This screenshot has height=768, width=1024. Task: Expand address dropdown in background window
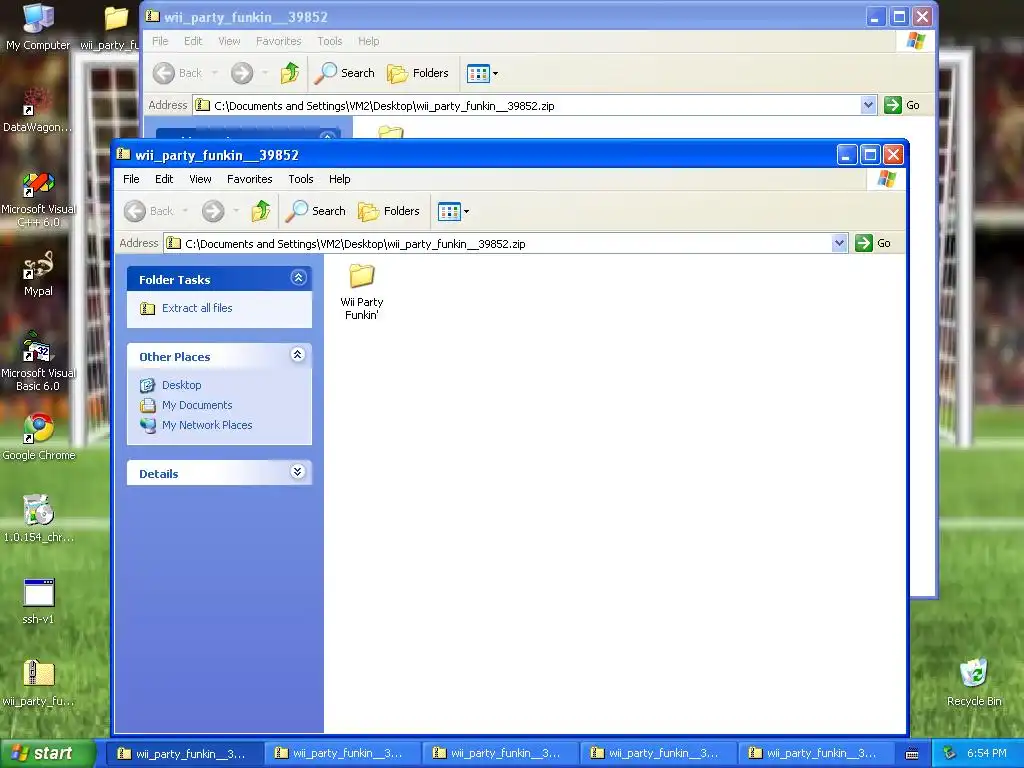(869, 105)
